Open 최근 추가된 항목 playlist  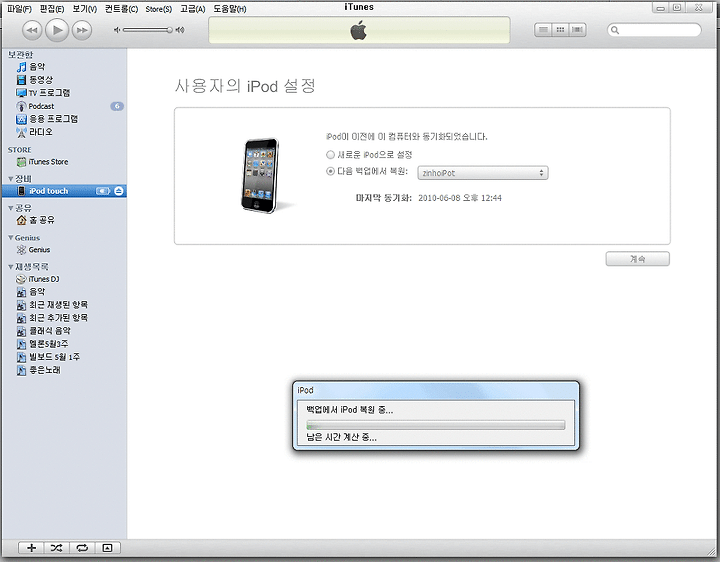tap(64, 318)
